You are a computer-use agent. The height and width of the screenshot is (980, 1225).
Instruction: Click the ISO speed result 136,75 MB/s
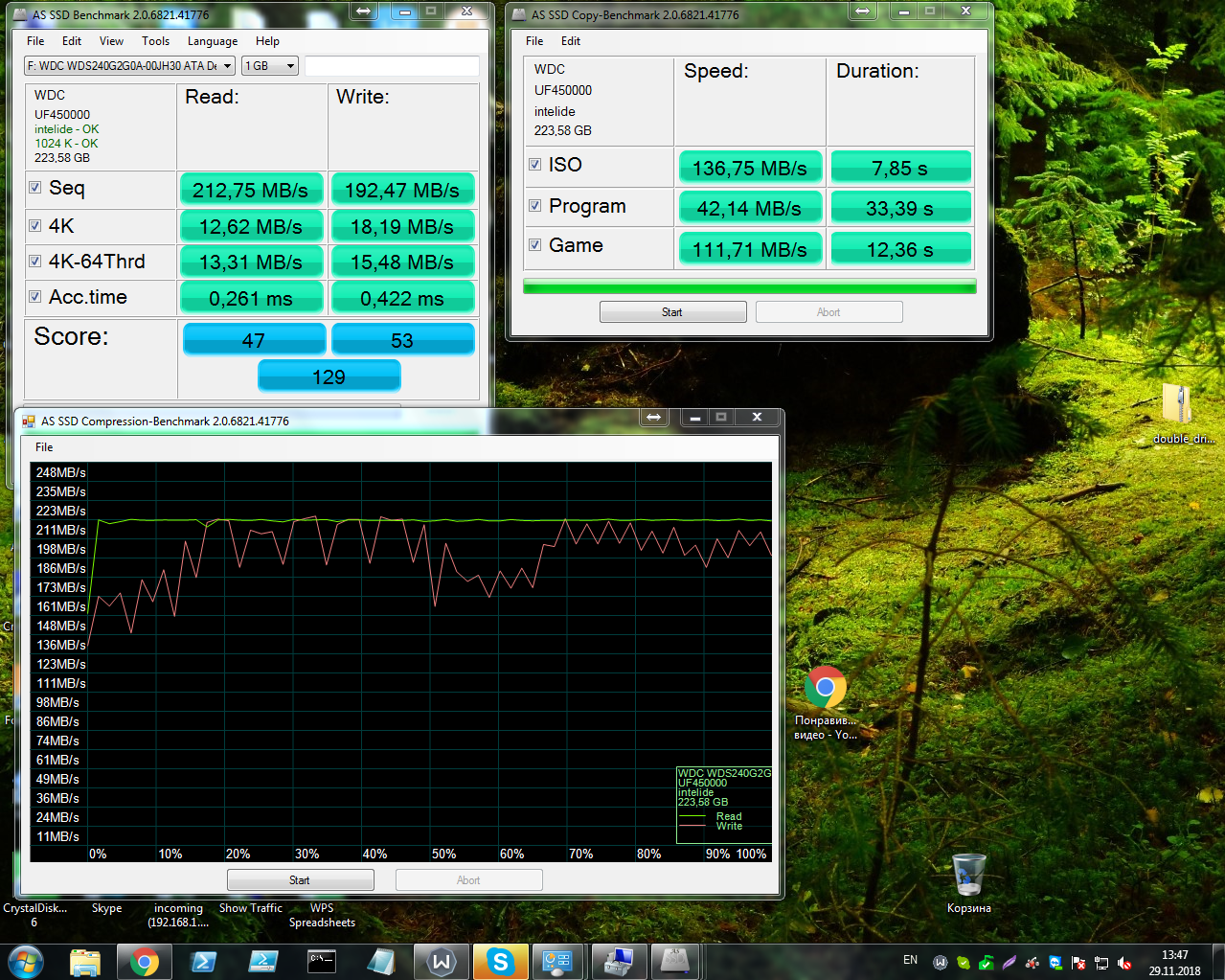750,167
